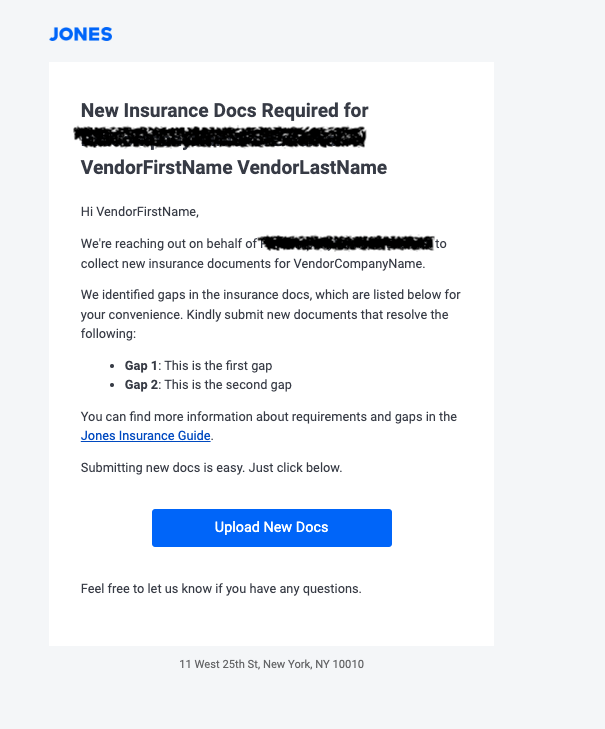Select the "VendorFirstName VendorLastName" heading line

click(x=233, y=167)
